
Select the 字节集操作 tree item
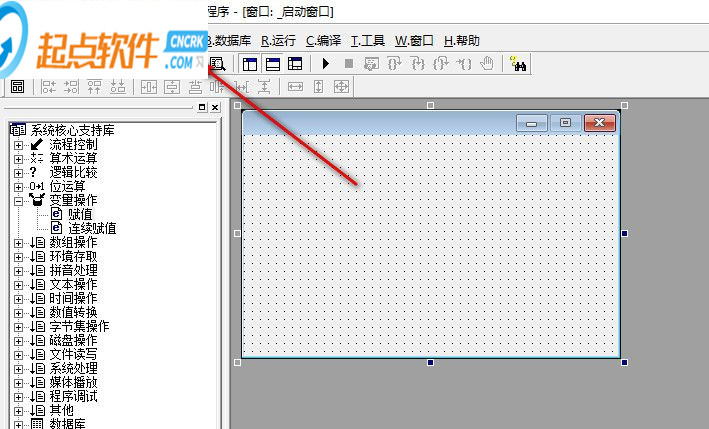(79, 326)
